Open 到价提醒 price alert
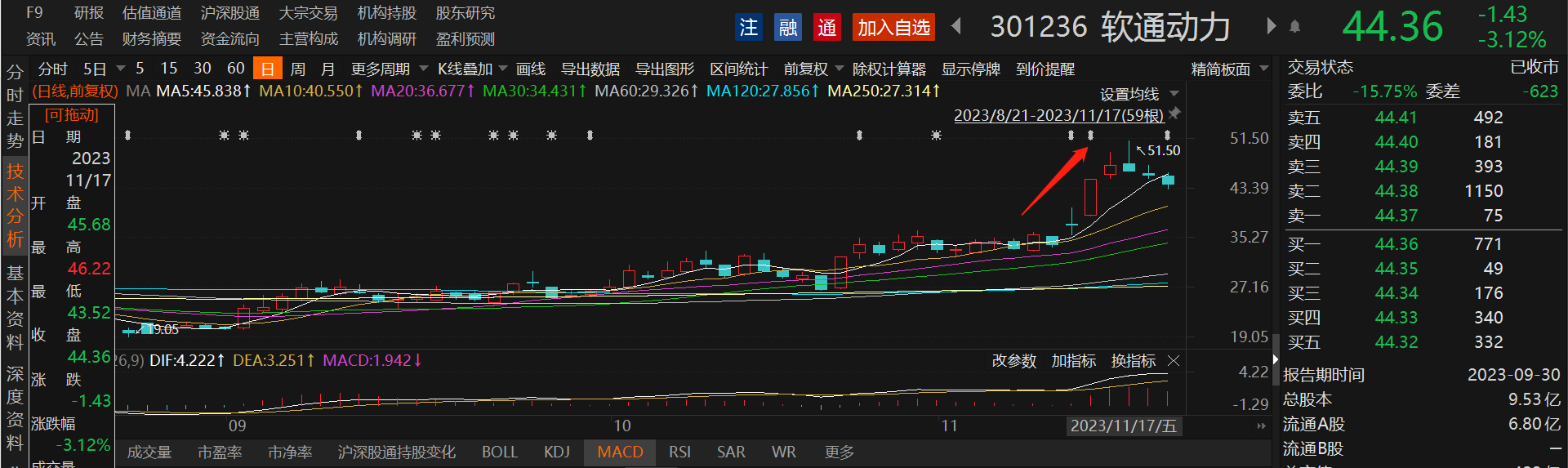 point(1045,69)
